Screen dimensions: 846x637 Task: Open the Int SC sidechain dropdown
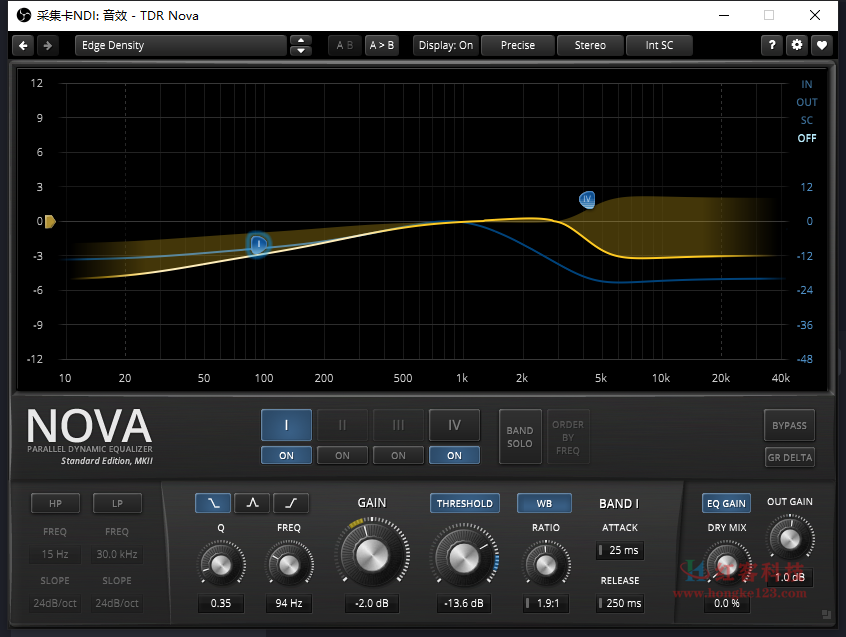(x=659, y=45)
